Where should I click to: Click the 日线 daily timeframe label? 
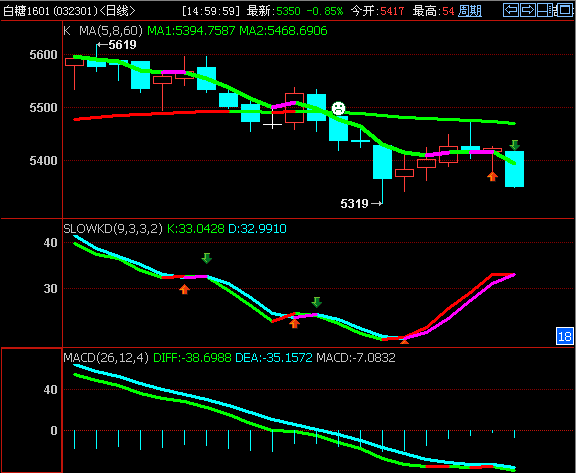pos(117,11)
